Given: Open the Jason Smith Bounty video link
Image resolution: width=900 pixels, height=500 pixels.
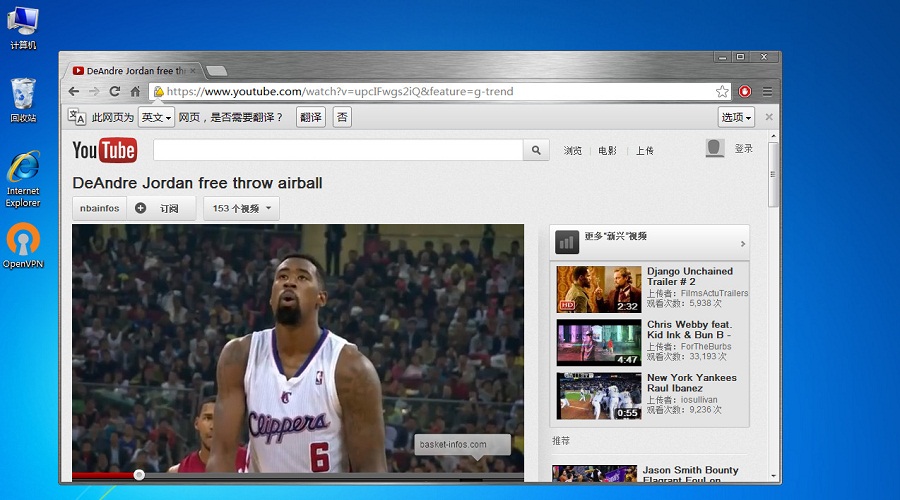Looking at the screenshot, I should 690,475.
